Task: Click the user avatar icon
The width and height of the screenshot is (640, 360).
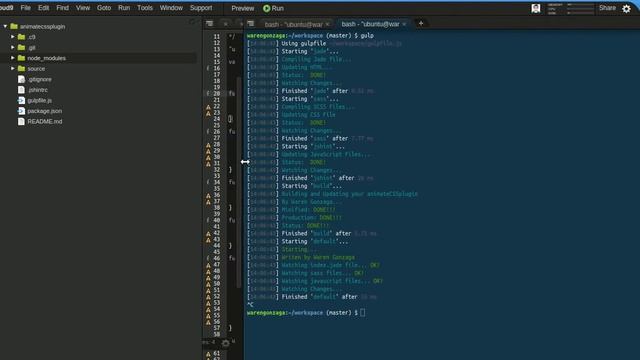Action: pos(536,8)
